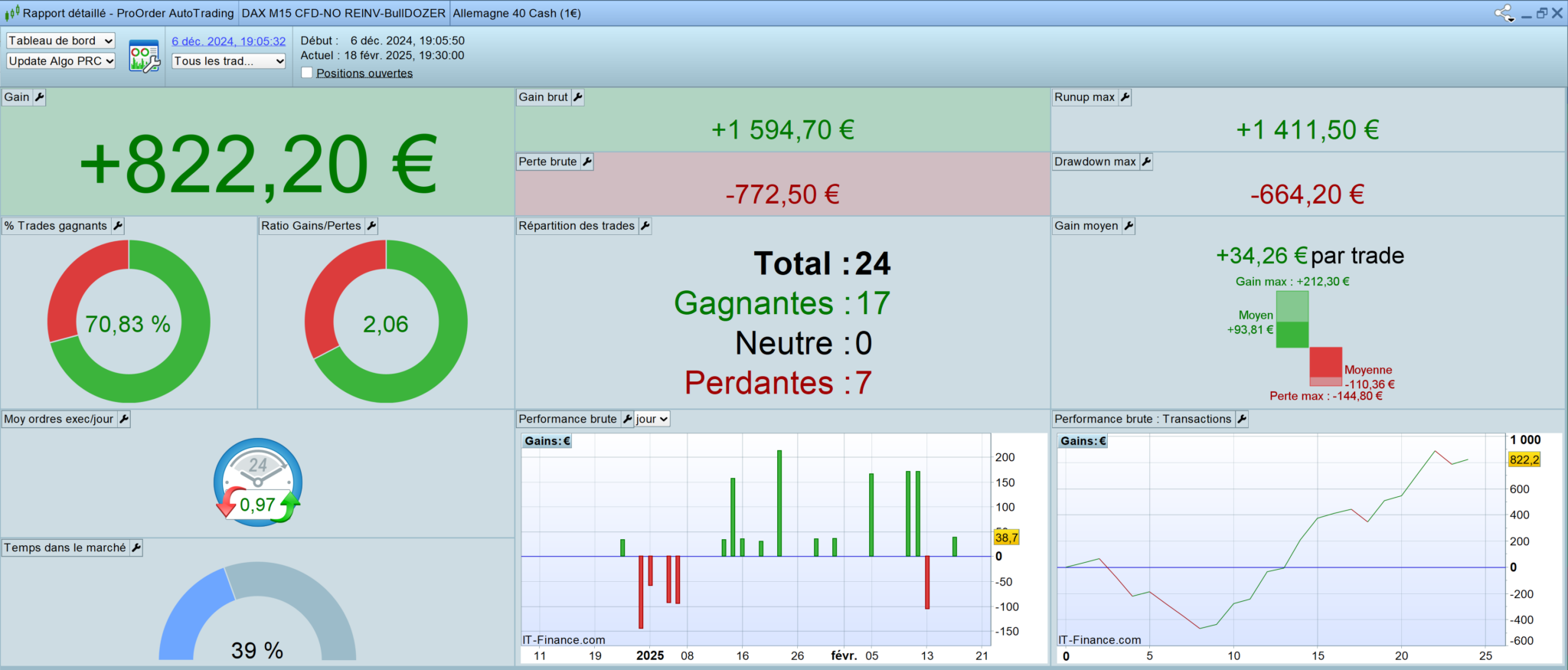Open the Tableau de bord dropdown
The image size is (1568, 670).
point(60,41)
